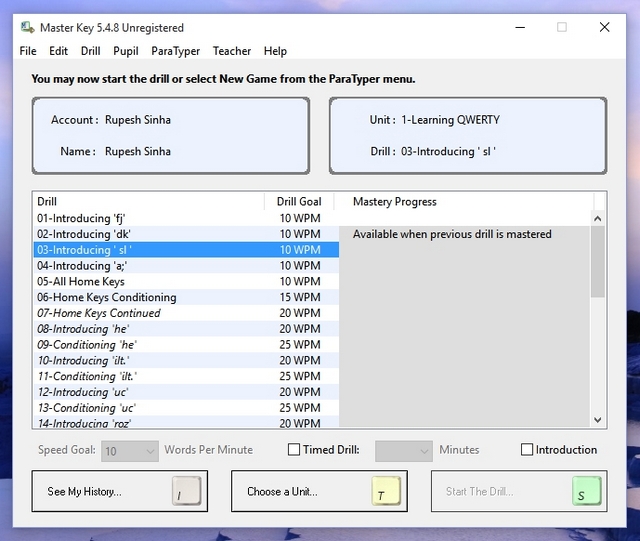Select drill 03-Introducing ' sl '
Image resolution: width=640 pixels, height=541 pixels.
186,250
